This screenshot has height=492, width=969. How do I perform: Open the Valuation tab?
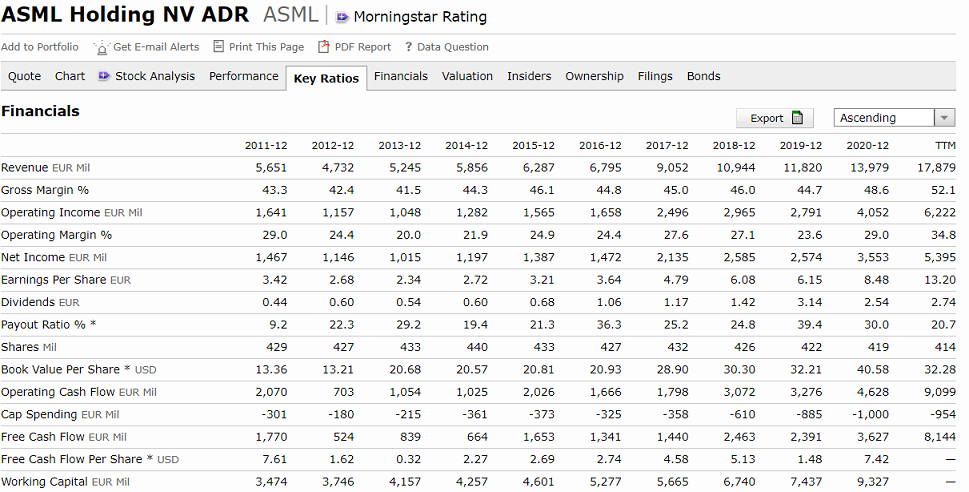click(467, 77)
